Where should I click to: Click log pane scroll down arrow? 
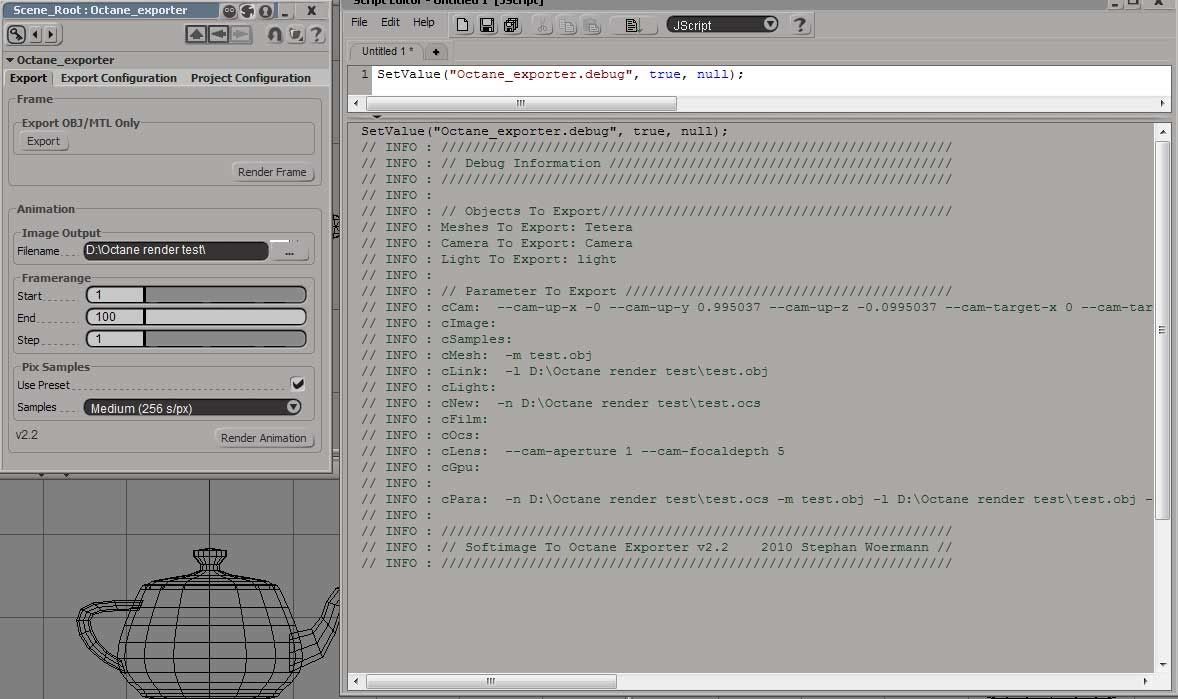tap(1163, 664)
